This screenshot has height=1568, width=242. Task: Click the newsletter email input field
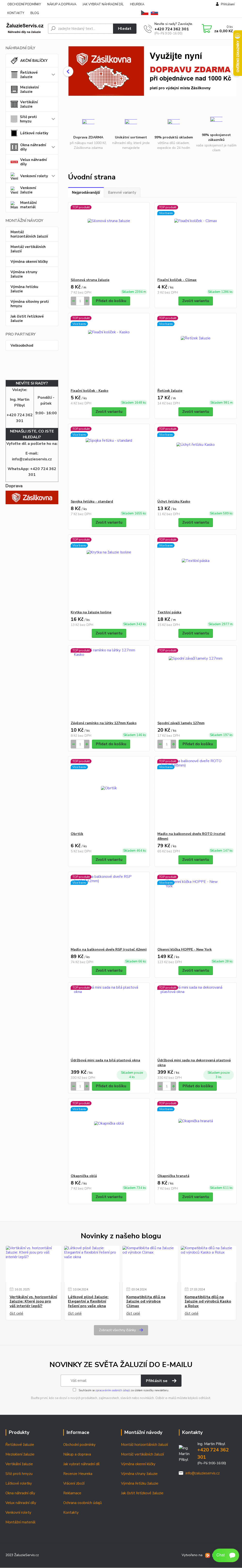click(x=101, y=1381)
